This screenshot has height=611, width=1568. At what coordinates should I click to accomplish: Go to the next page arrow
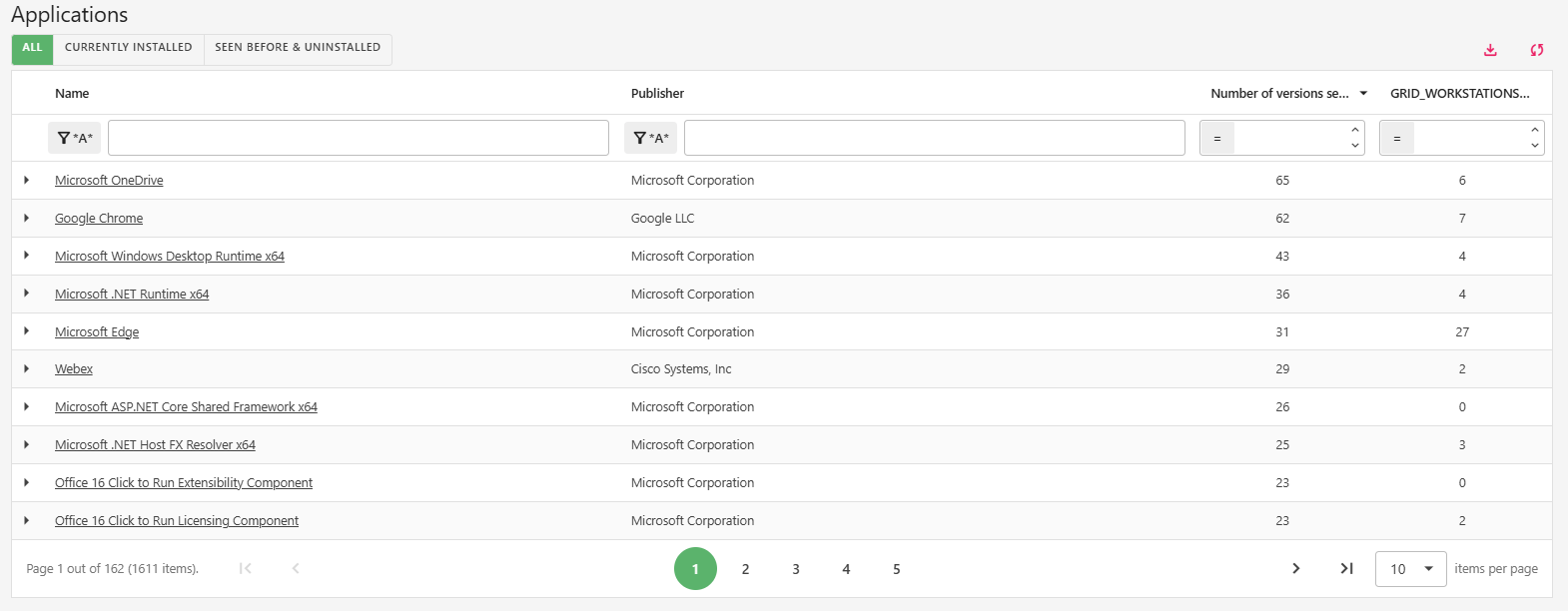[1296, 568]
